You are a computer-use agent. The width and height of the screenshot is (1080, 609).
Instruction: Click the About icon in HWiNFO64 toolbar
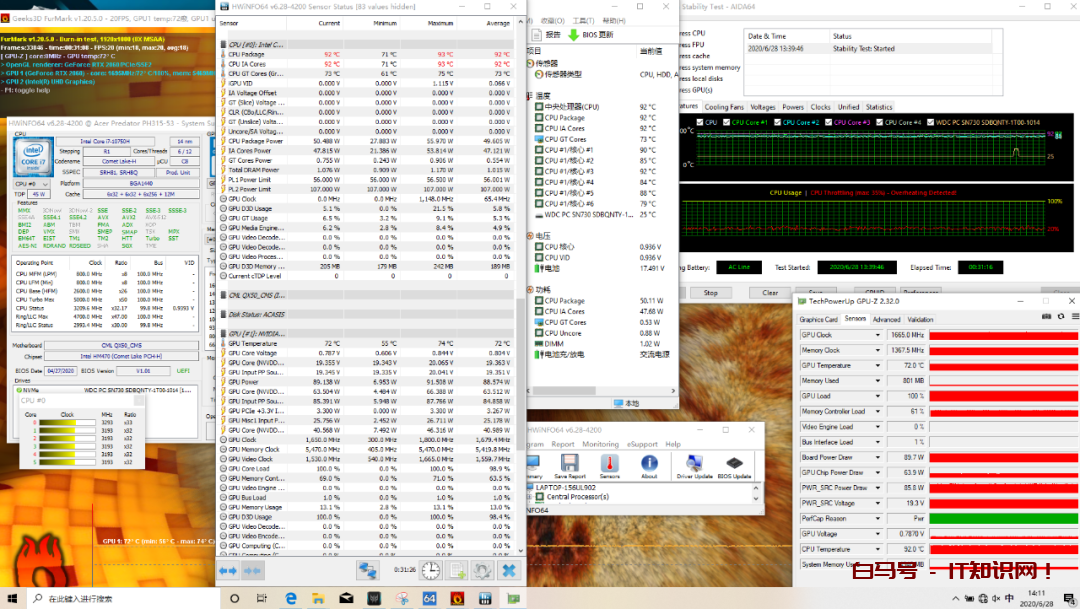pos(649,464)
